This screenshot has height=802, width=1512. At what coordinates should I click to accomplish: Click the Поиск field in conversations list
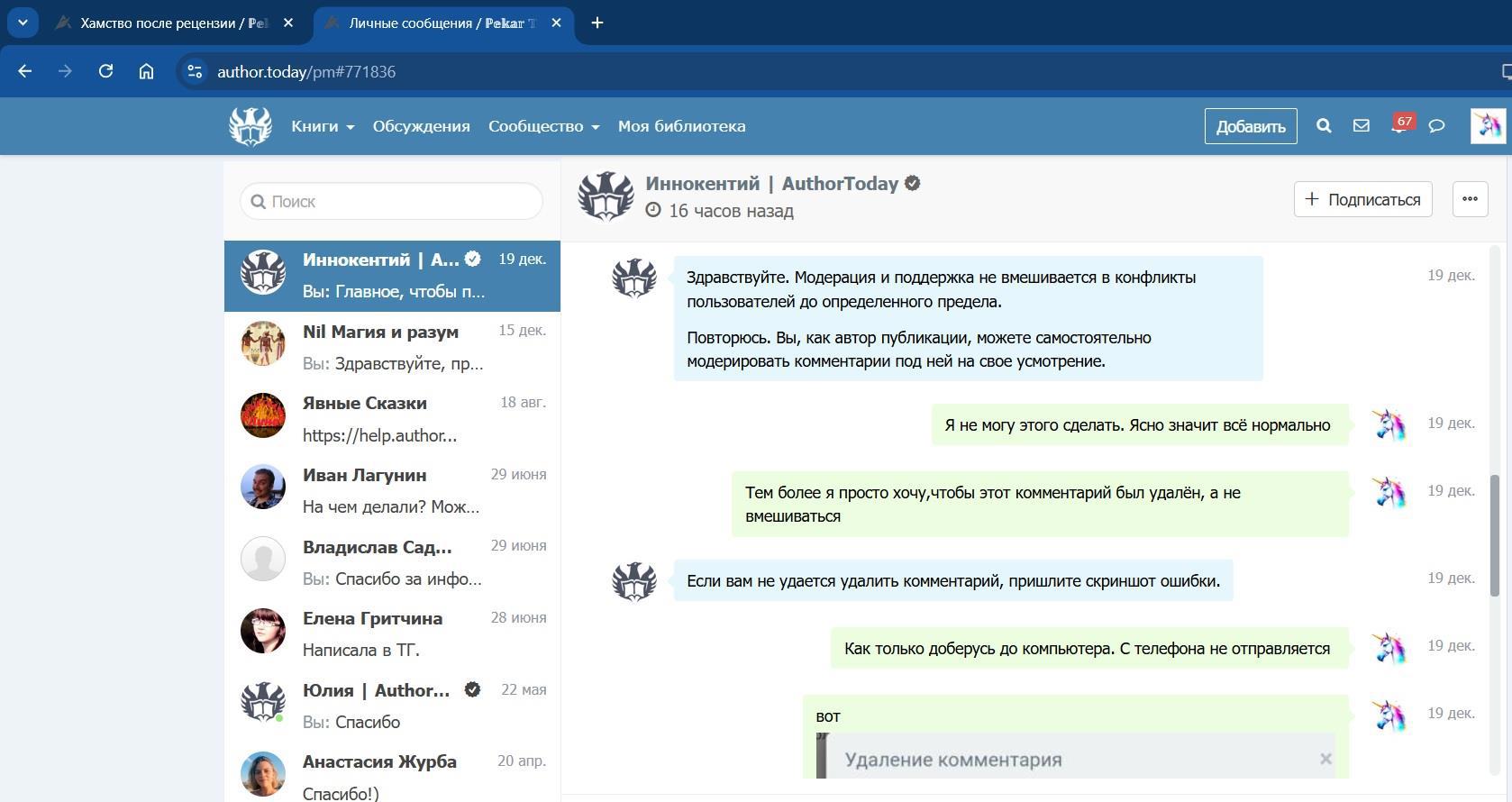(x=392, y=201)
